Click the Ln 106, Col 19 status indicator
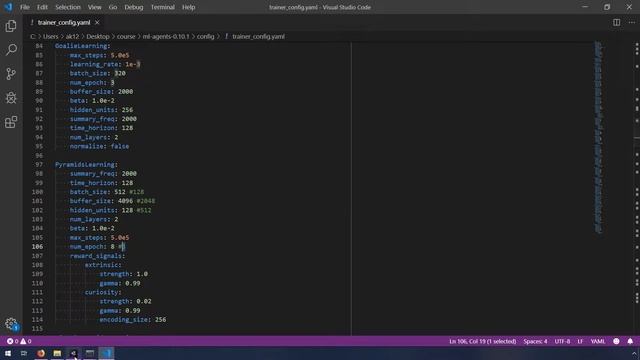Screen dimensions: 640x360 (x=482, y=341)
